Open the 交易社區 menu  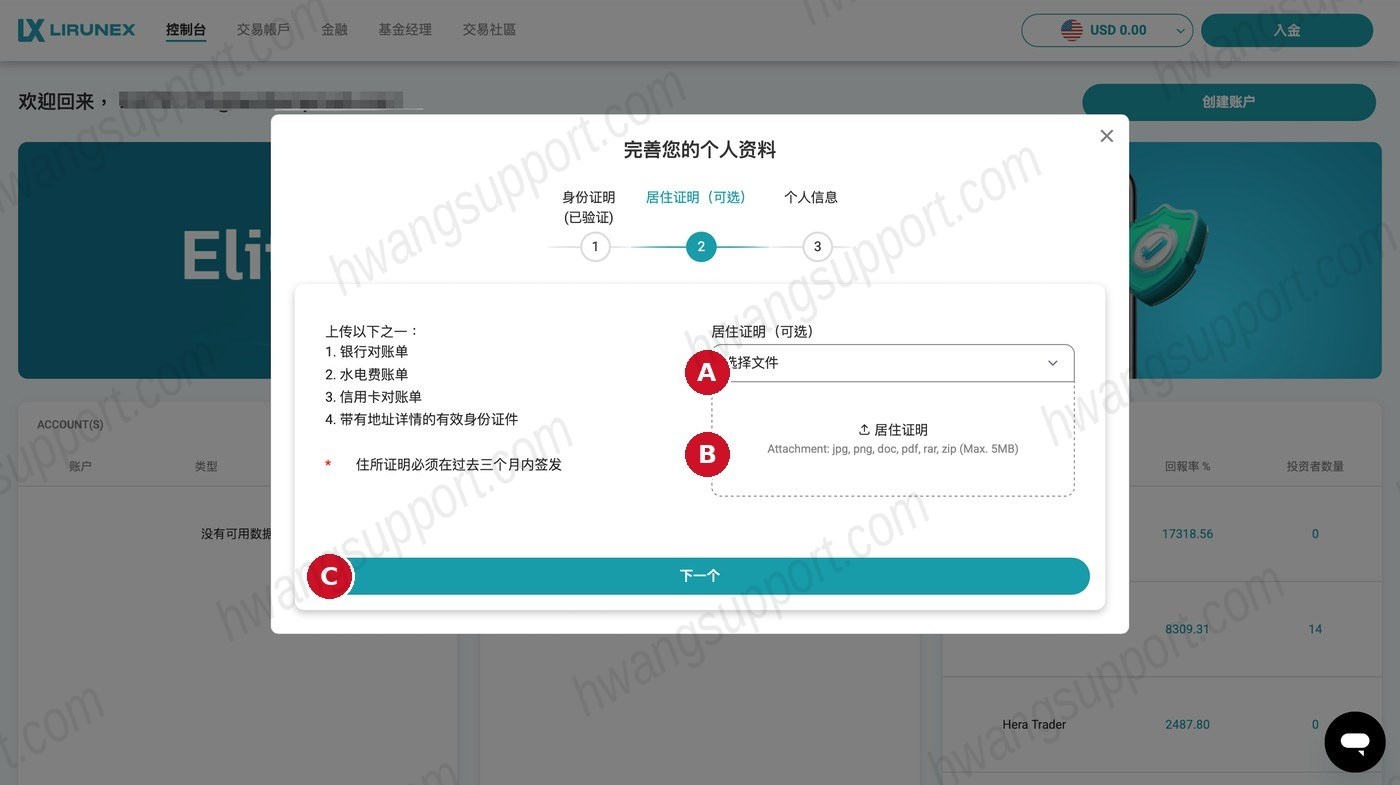point(489,30)
